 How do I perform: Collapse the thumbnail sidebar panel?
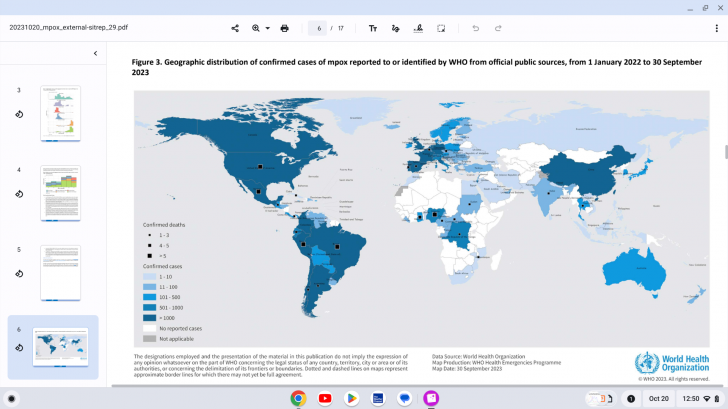click(95, 53)
